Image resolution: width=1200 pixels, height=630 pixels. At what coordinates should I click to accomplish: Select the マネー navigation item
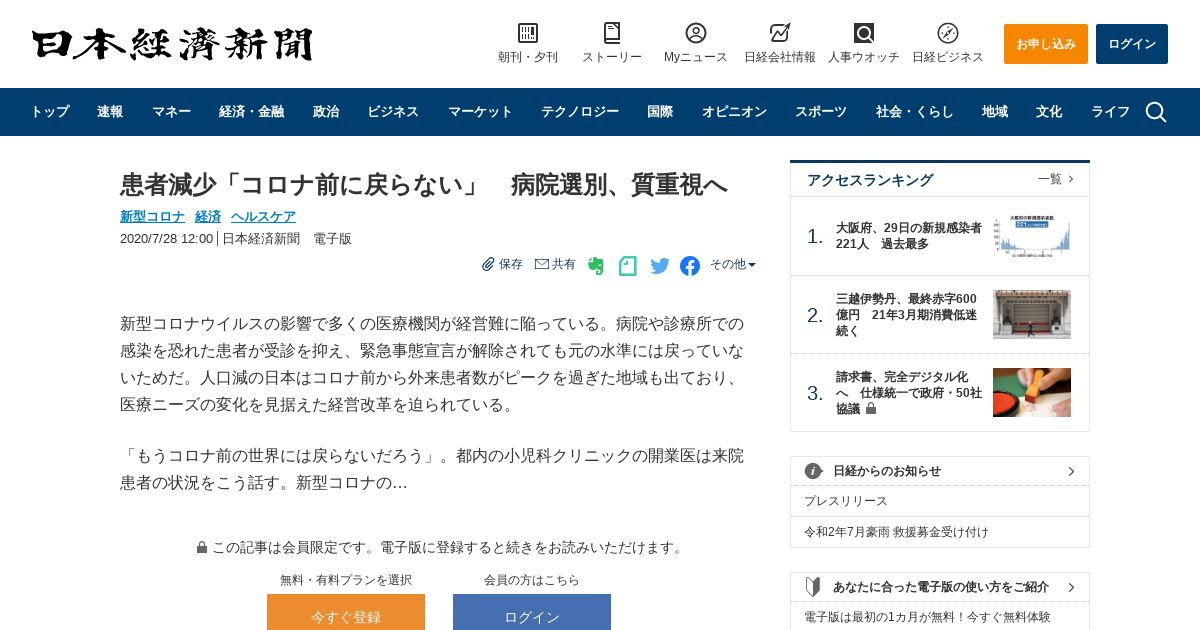click(171, 112)
